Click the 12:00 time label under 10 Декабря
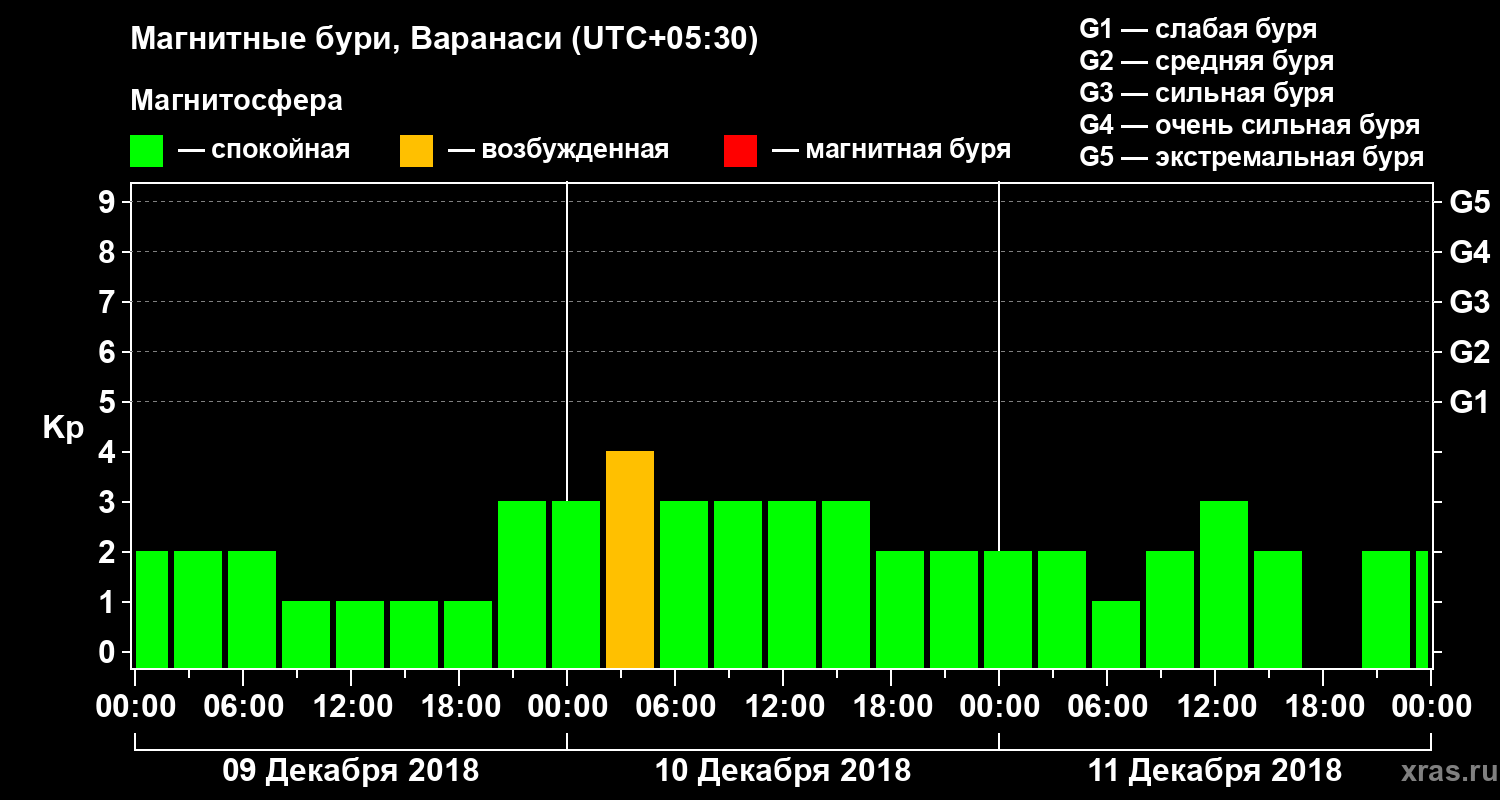1500x800 pixels. 783,707
